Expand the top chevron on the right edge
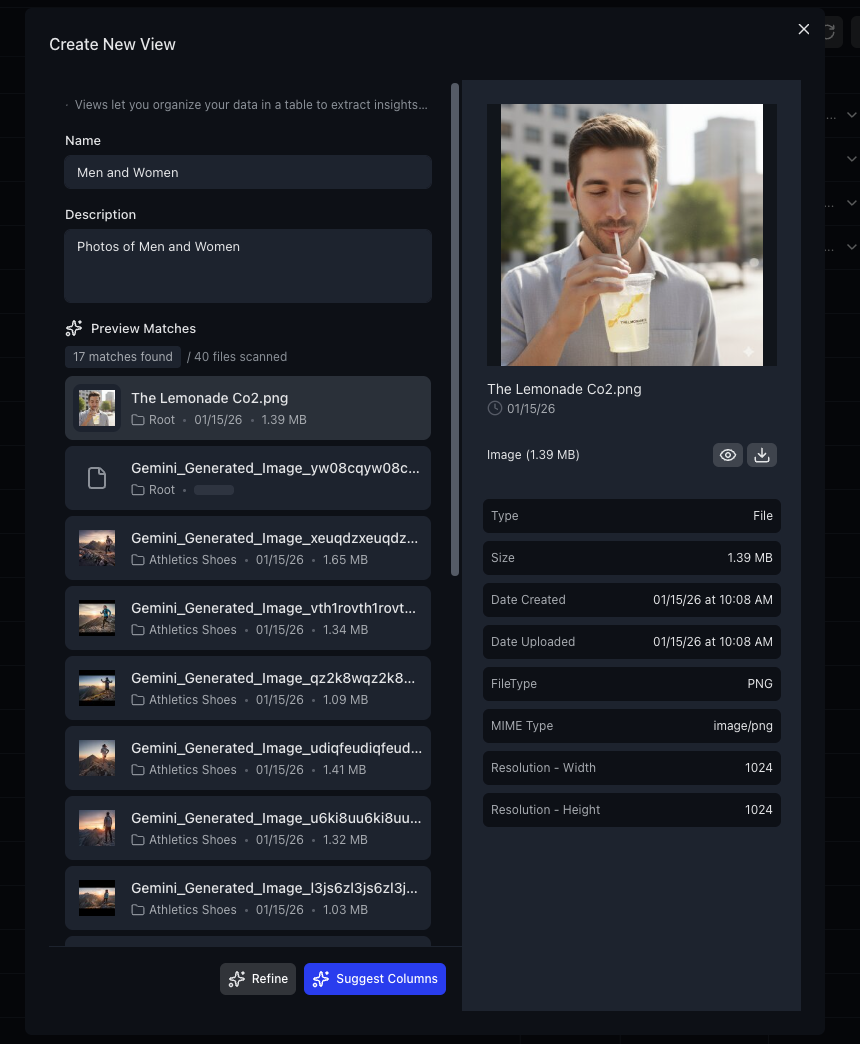The width and height of the screenshot is (860, 1044). pos(851,115)
